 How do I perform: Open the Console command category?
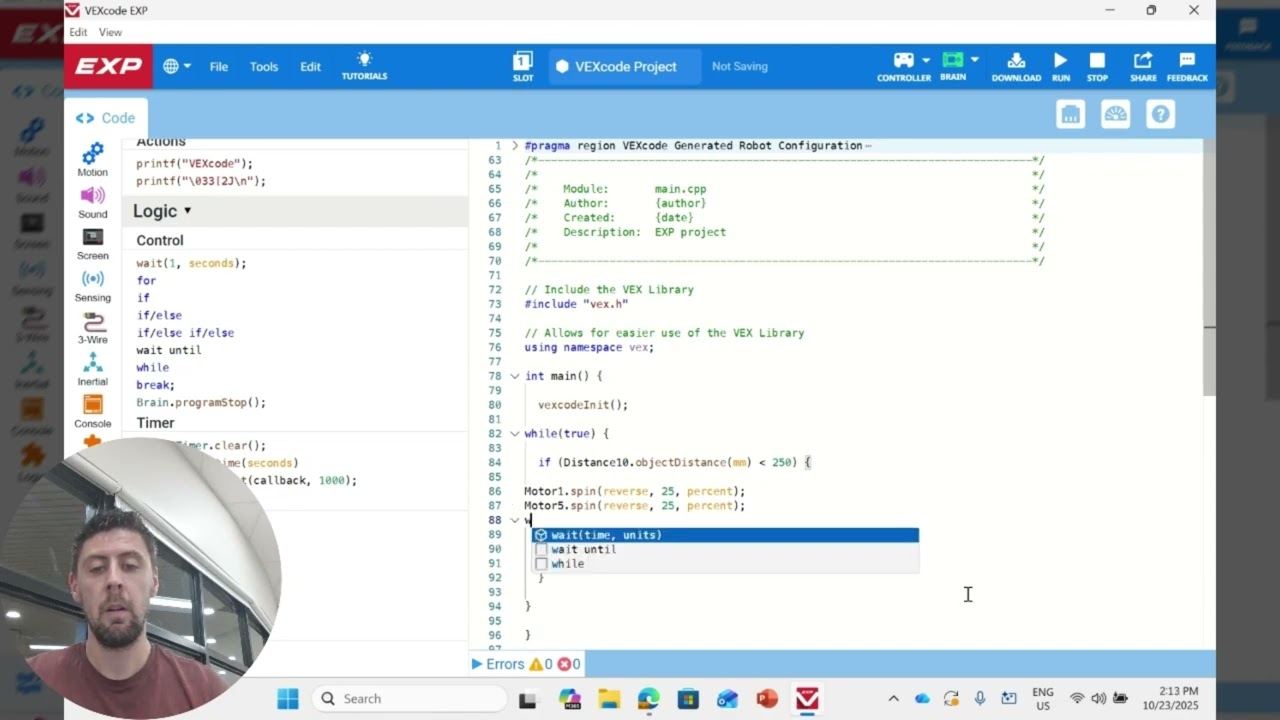pos(92,412)
